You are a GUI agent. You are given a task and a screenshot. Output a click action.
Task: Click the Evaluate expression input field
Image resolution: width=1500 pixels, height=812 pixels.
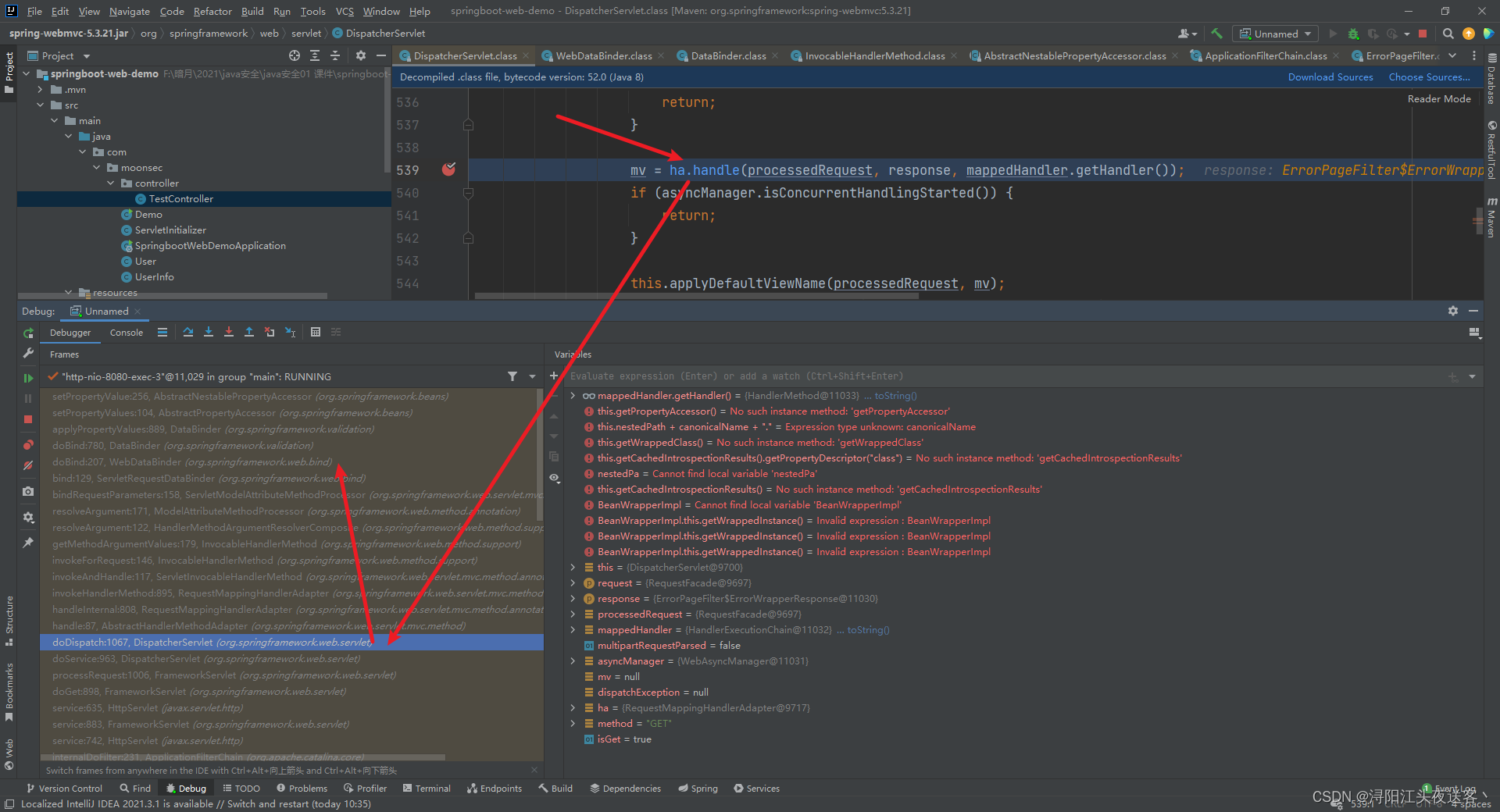point(1004,376)
